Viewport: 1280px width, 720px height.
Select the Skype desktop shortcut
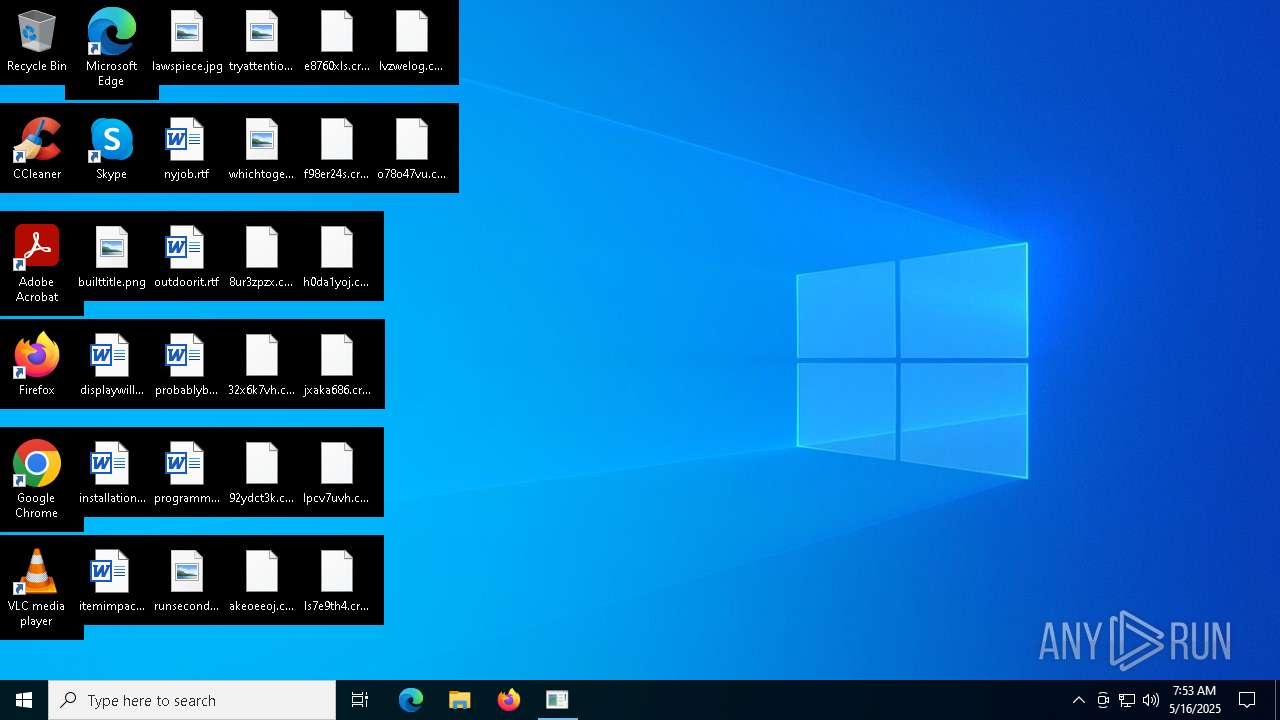[111, 150]
